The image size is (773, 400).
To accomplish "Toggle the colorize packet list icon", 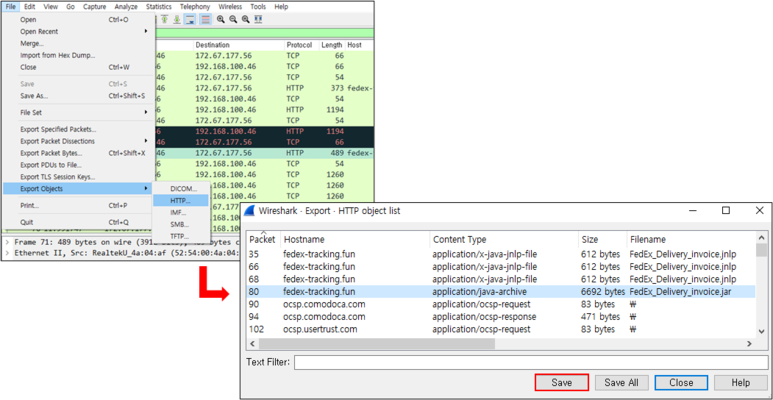I will 205,19.
